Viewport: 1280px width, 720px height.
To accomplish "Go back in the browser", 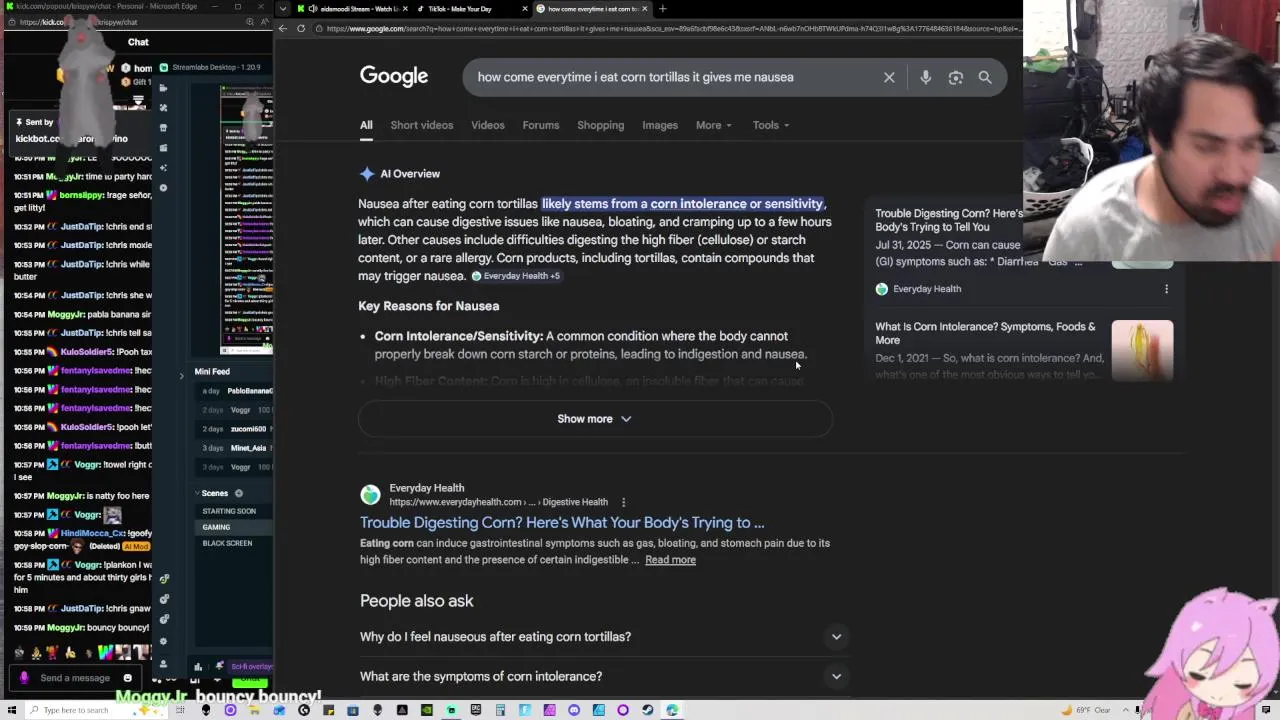I will (283, 28).
